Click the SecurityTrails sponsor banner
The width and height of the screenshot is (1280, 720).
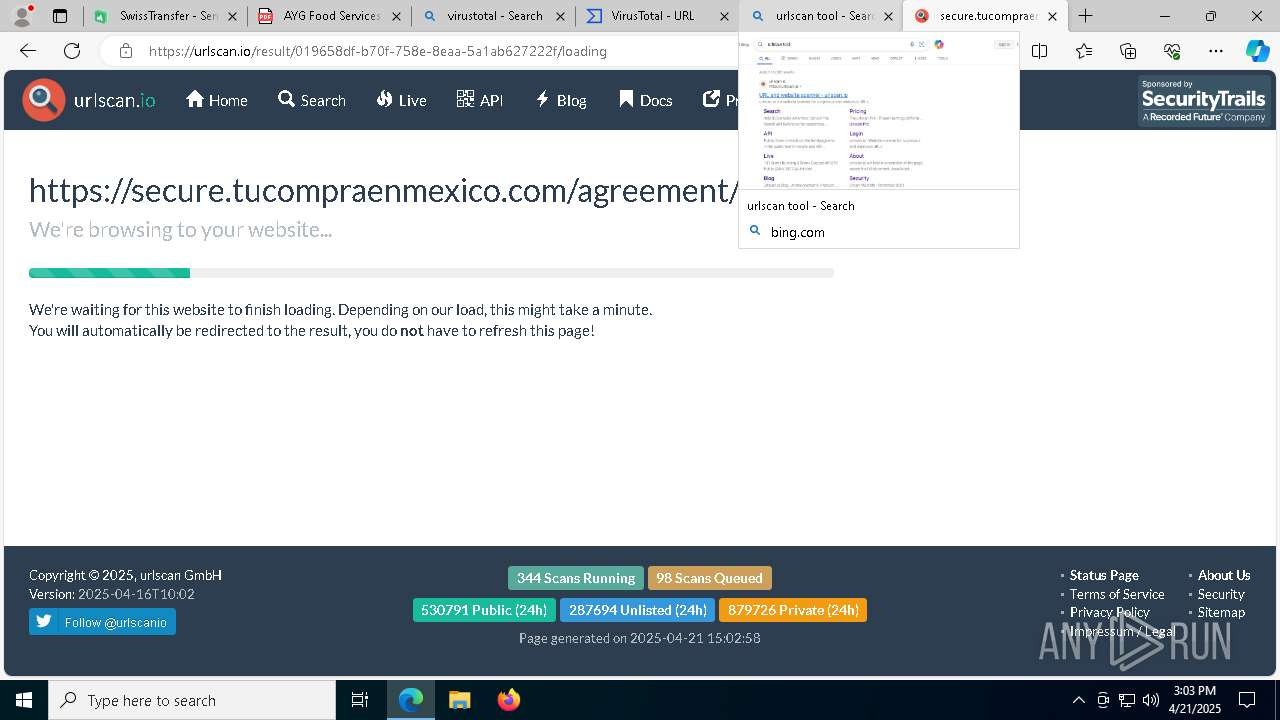tap(1205, 101)
